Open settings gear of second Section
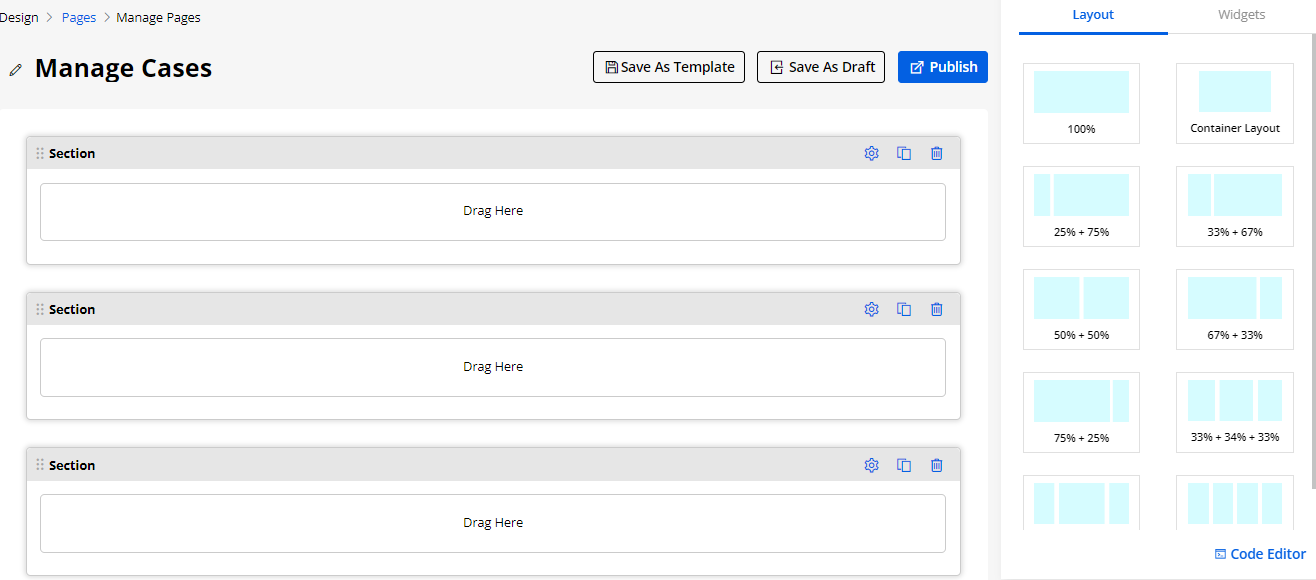The width and height of the screenshot is (1316, 580). [871, 309]
